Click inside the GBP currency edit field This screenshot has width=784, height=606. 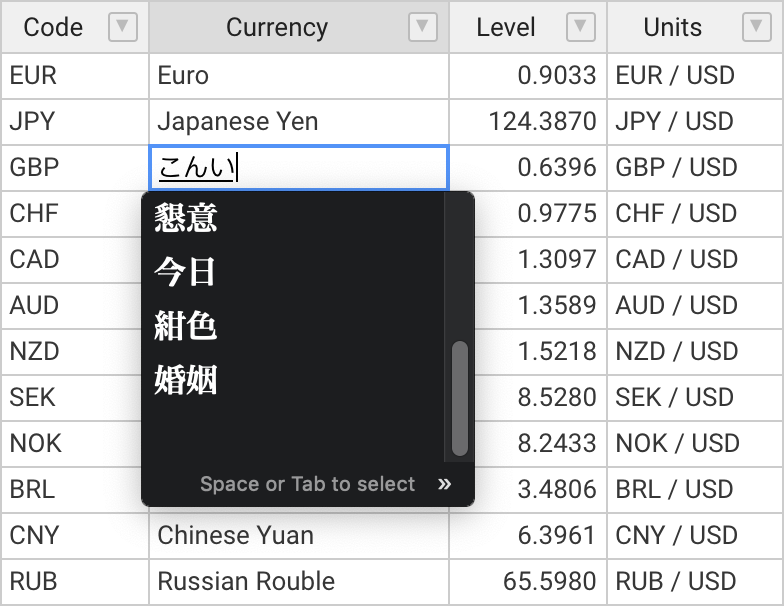(x=299, y=168)
